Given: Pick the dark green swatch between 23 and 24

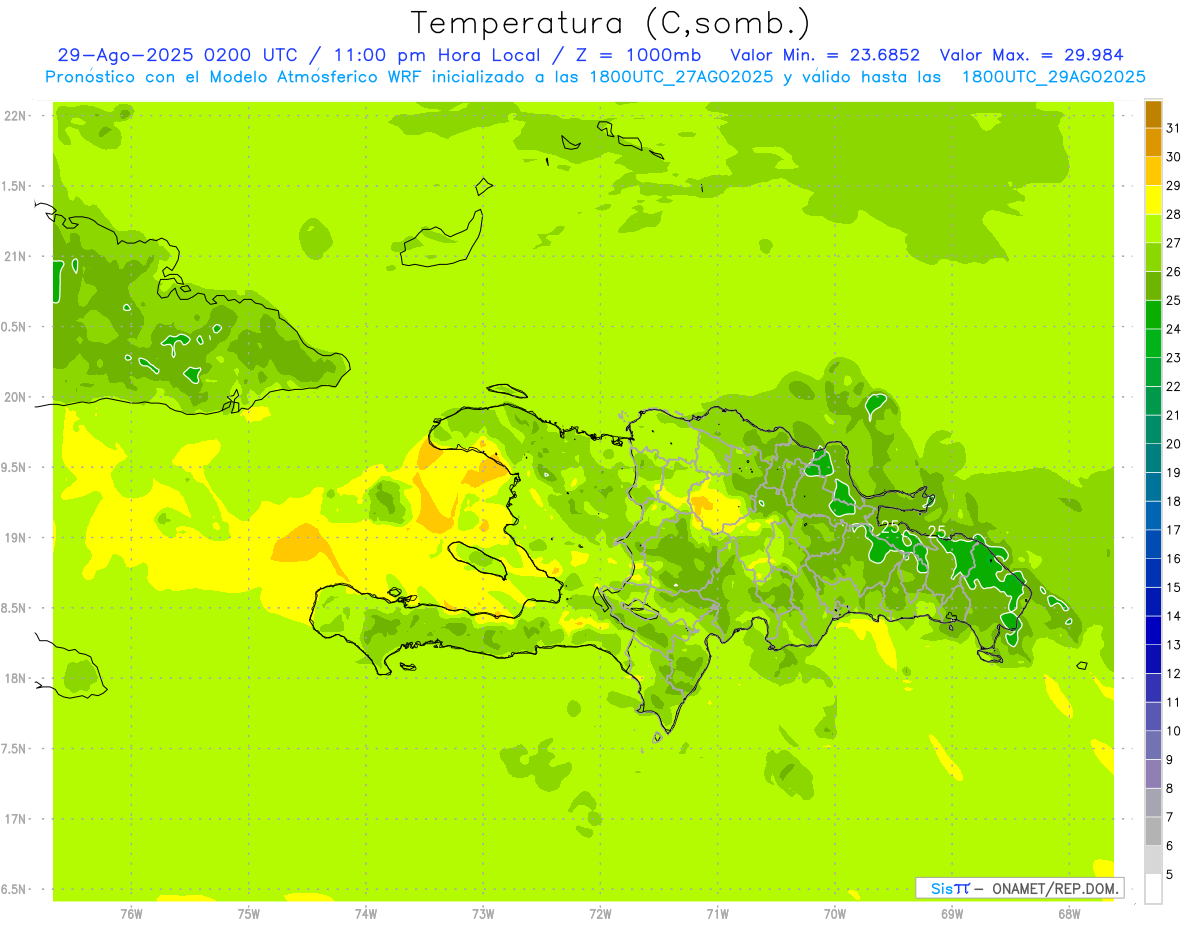Looking at the screenshot, I should [1153, 344].
